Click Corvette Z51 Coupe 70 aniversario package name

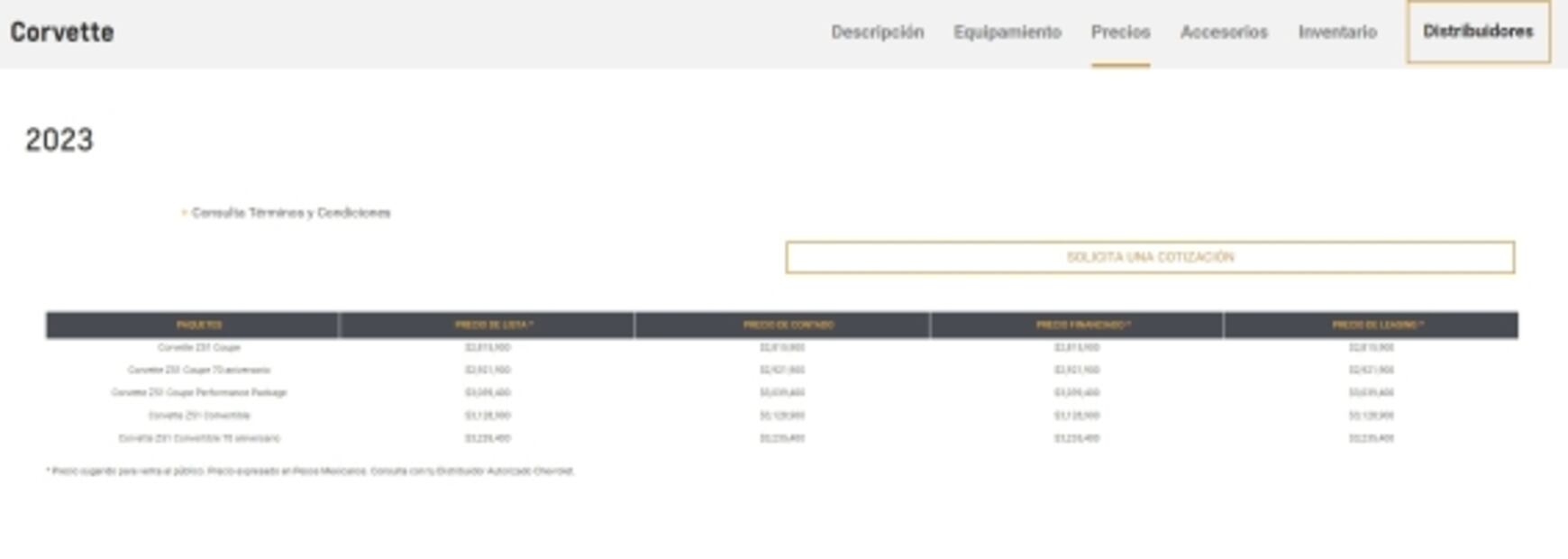click(198, 370)
